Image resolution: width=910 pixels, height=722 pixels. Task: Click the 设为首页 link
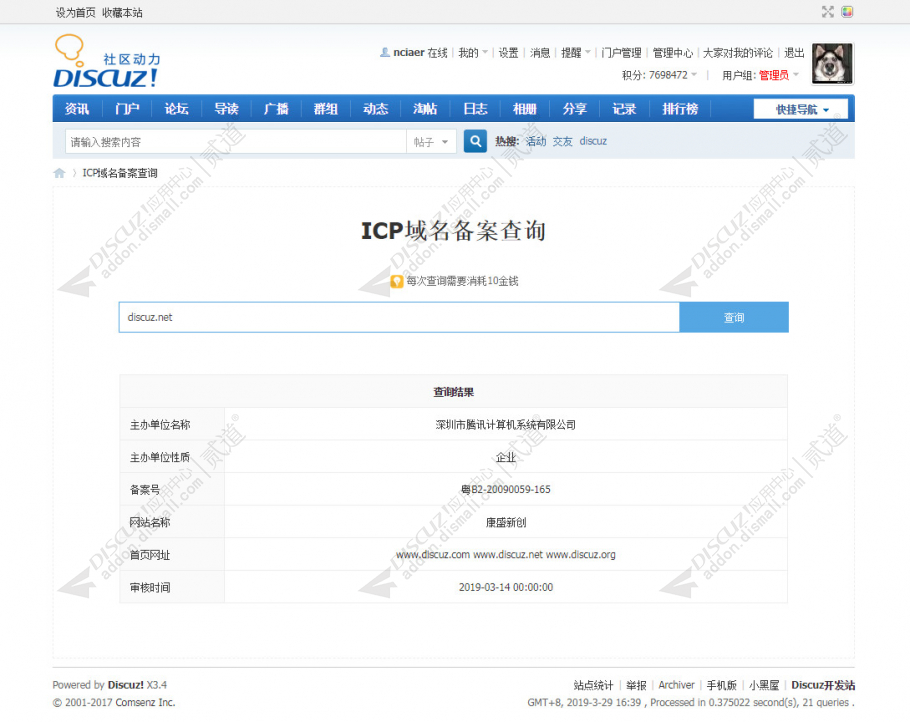[x=75, y=13]
